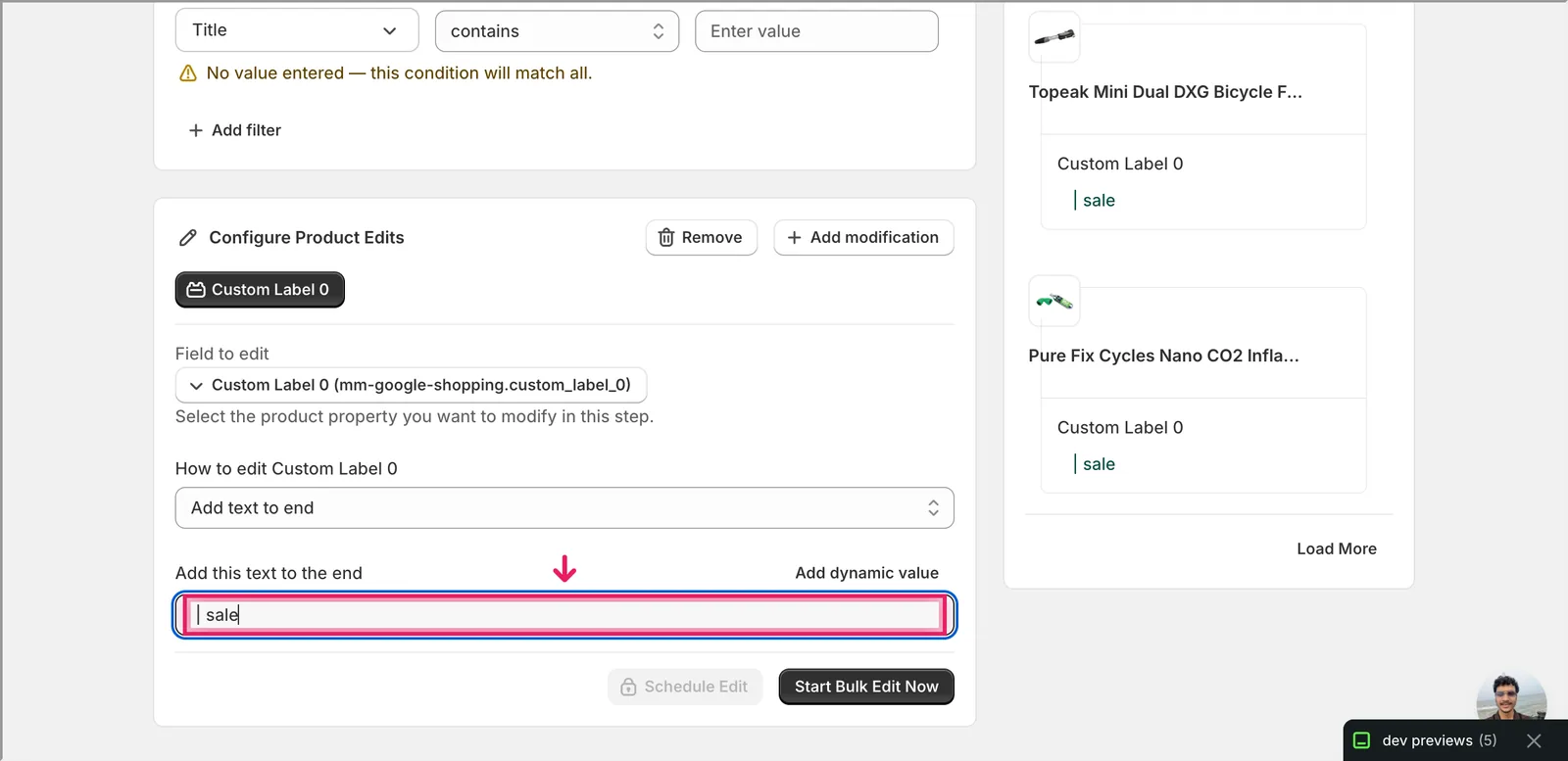Click the Pure Fix Cycles inflator thumbnail
The image size is (1568, 761).
(1054, 301)
